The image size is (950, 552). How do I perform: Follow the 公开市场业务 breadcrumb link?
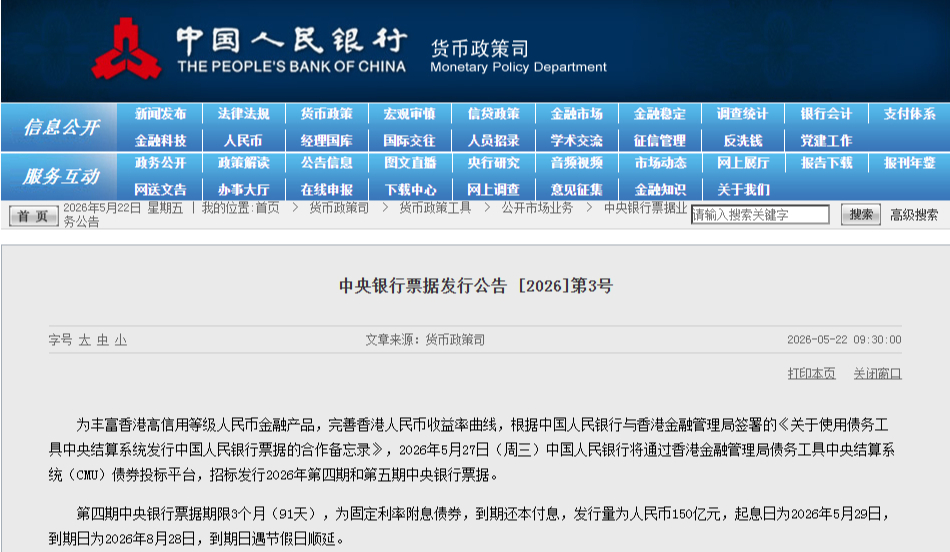[537, 208]
